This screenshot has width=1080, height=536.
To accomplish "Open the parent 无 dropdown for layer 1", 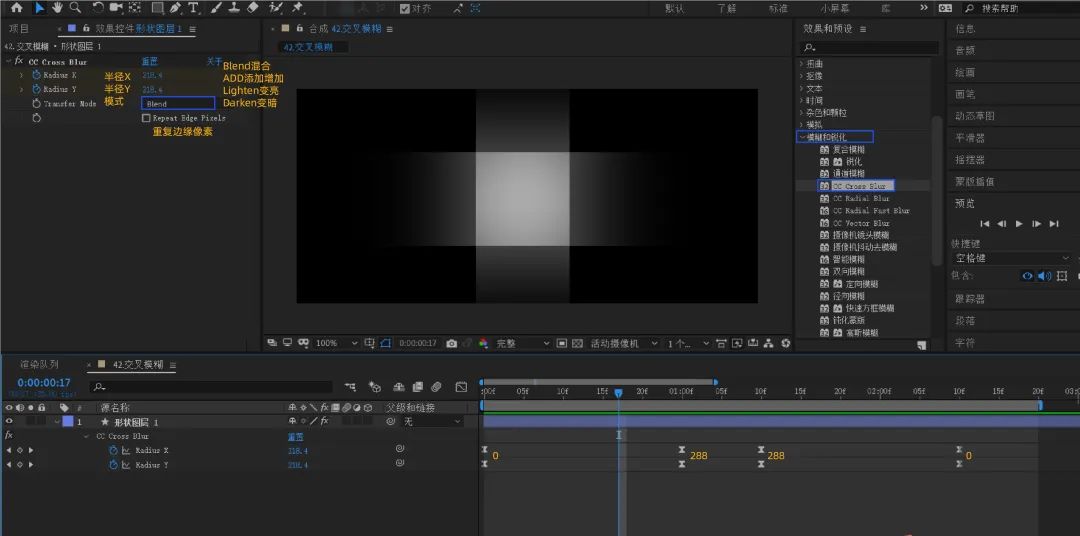I will (432, 422).
